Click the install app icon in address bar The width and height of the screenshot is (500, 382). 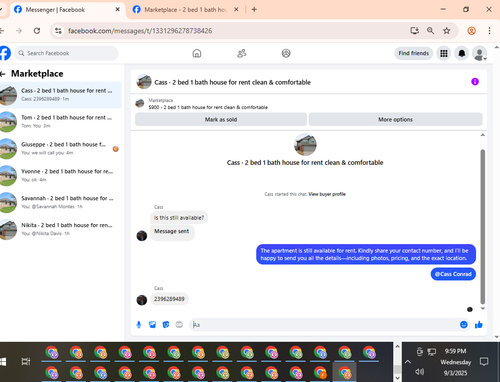(x=414, y=31)
